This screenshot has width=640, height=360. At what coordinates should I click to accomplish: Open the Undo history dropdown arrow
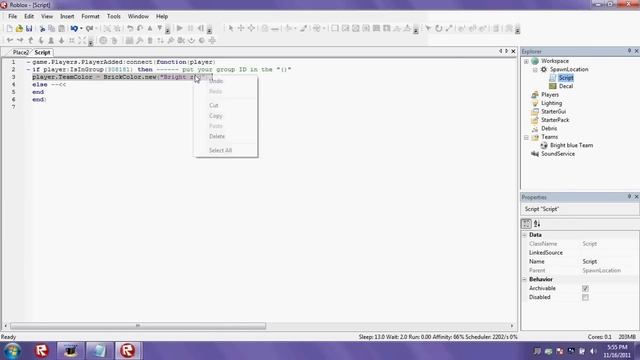81,29
